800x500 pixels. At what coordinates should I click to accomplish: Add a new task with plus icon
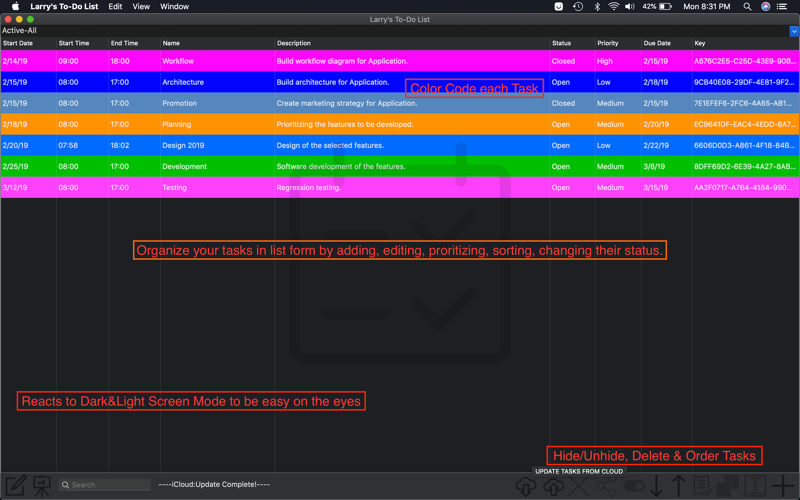pos(783,486)
